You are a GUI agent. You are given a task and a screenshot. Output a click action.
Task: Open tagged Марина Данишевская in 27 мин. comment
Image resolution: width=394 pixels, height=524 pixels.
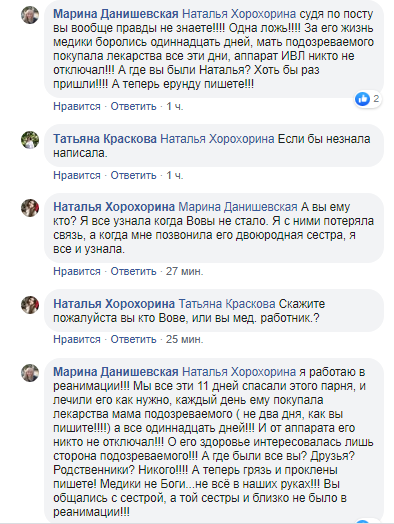click(238, 207)
